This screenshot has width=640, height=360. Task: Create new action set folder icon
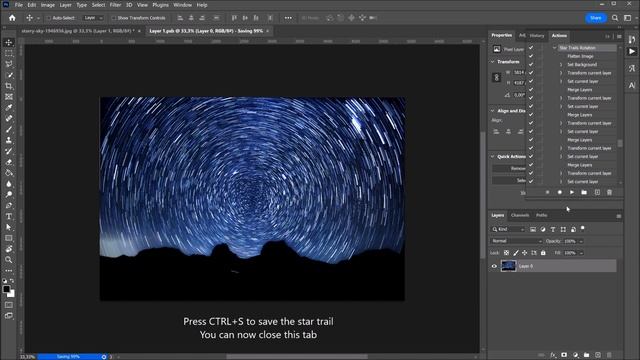pos(584,192)
